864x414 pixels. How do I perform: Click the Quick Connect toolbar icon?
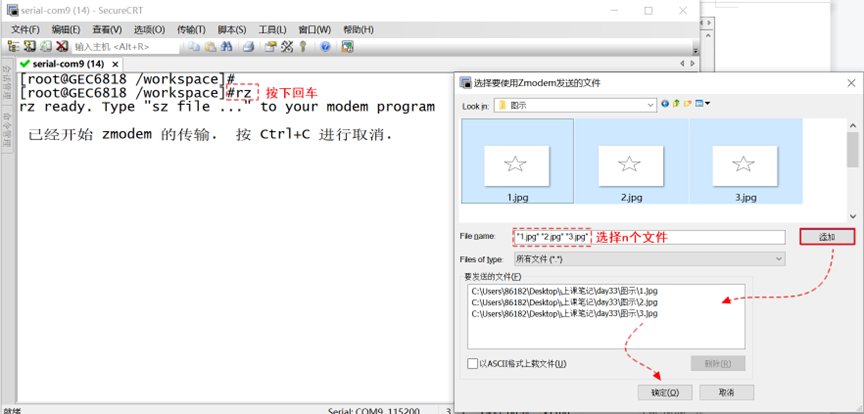29,46
